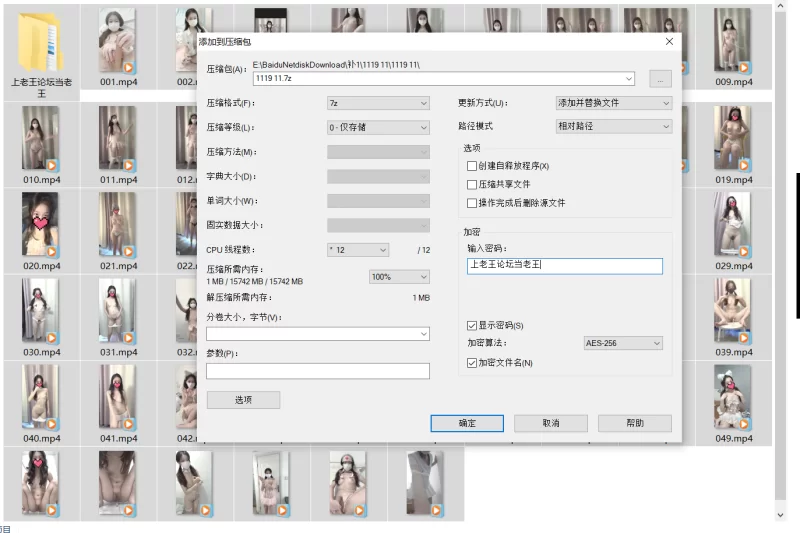Viewport: 800px width, 533px height.
Task: Select the 019.mp4 video file icon
Action: (x=733, y=140)
